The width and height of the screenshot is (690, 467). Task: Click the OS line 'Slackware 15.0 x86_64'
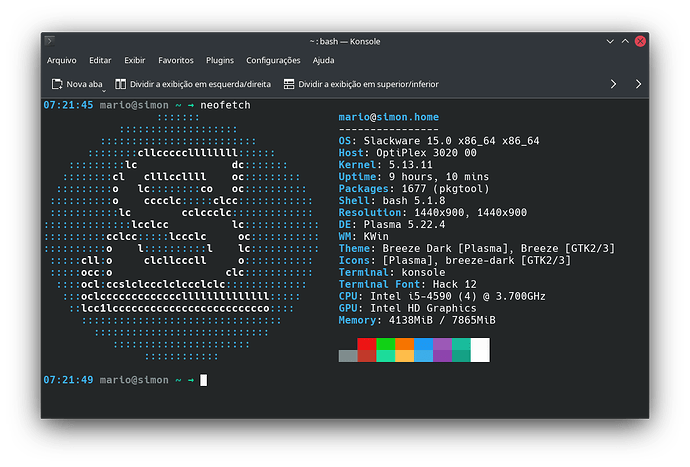(x=429, y=141)
